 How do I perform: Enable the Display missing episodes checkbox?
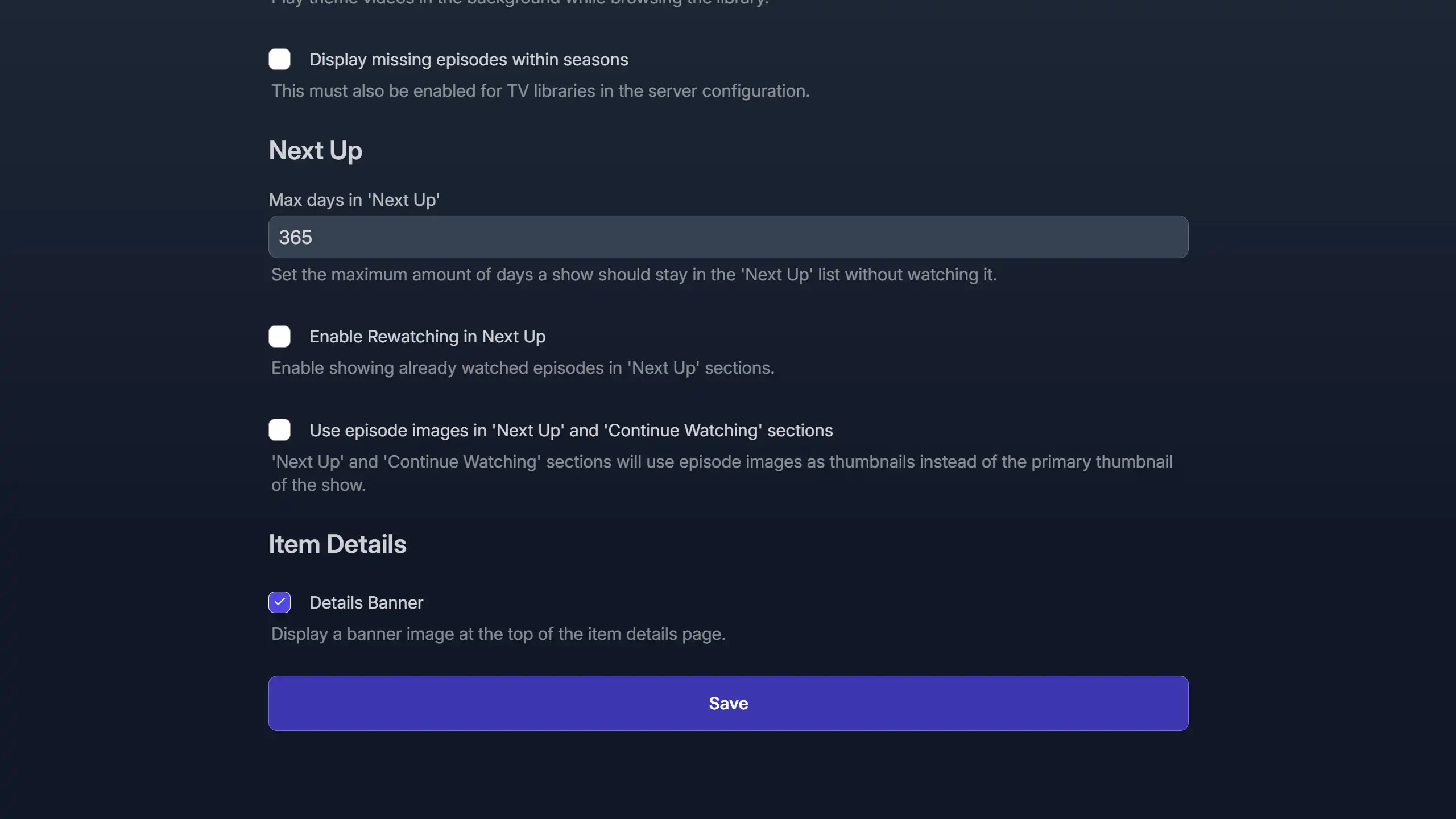pos(279,59)
